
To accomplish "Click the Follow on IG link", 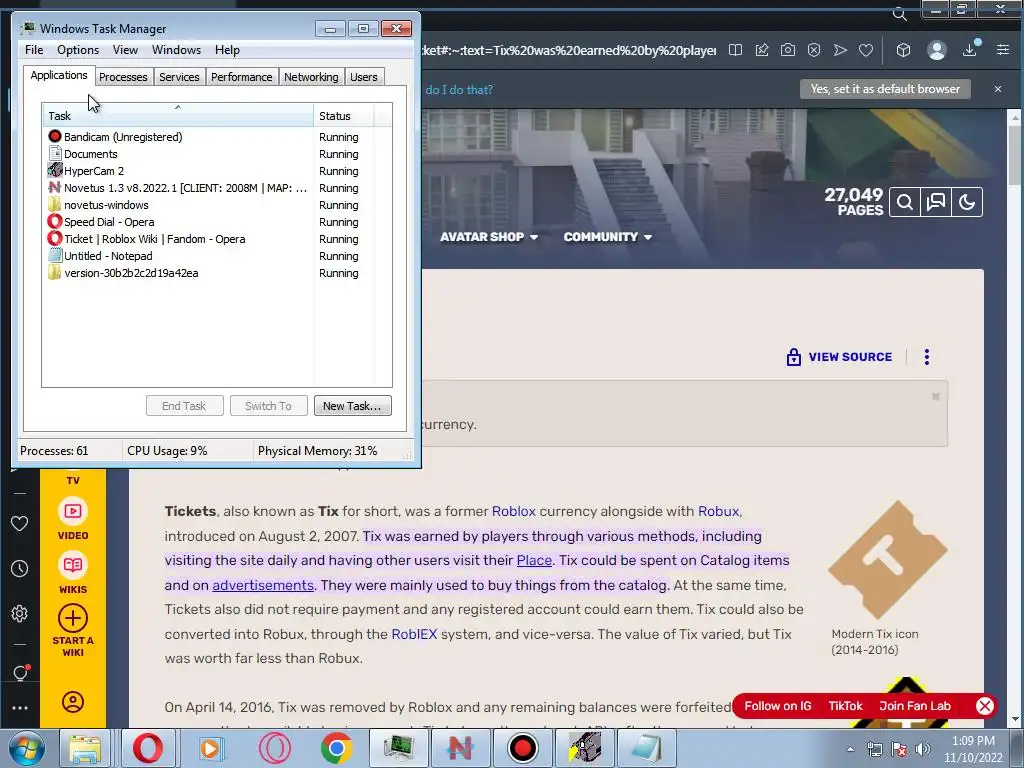I will pyautogui.click(x=778, y=706).
